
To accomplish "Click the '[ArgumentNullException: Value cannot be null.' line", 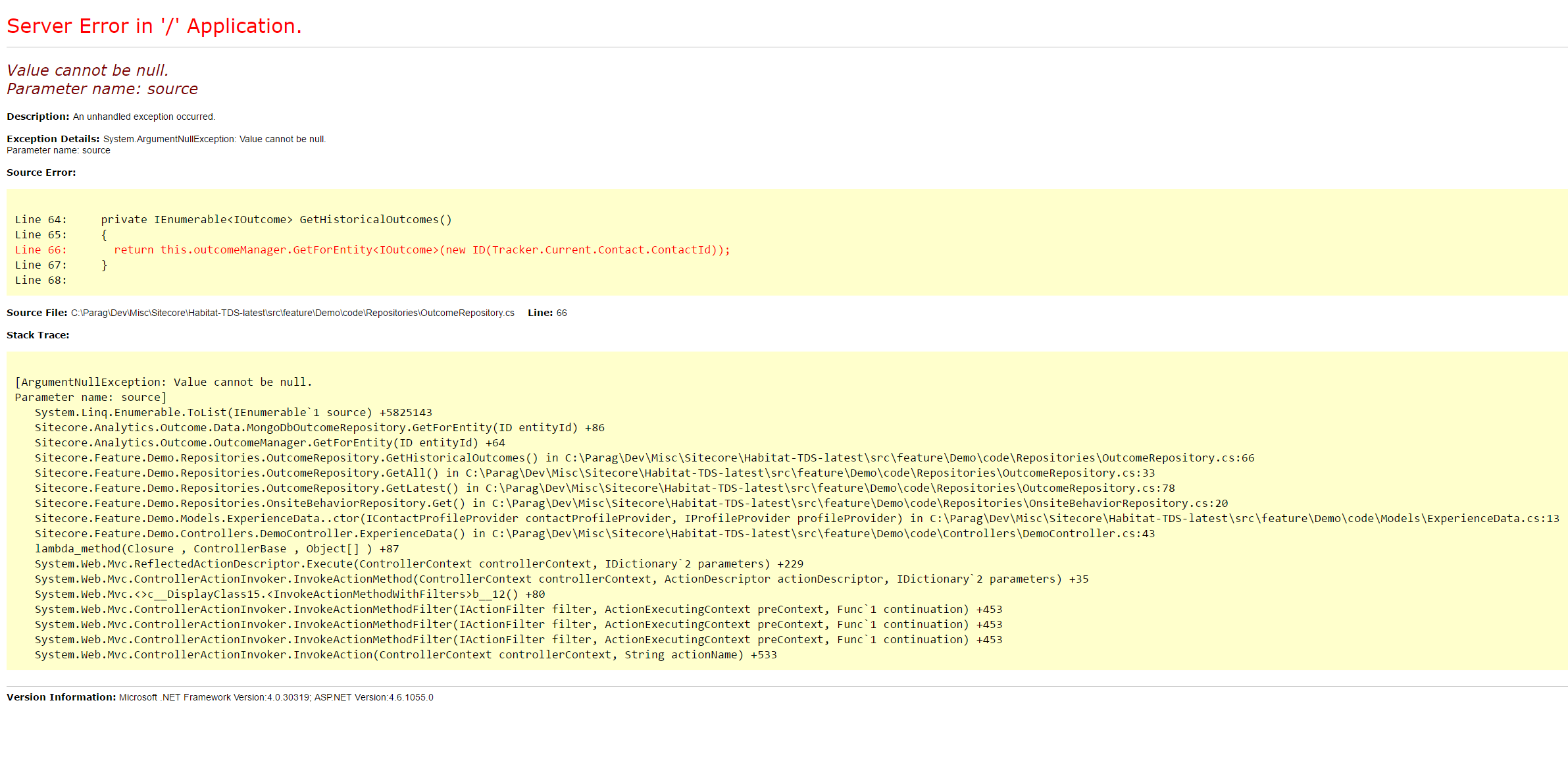I will click(163, 382).
